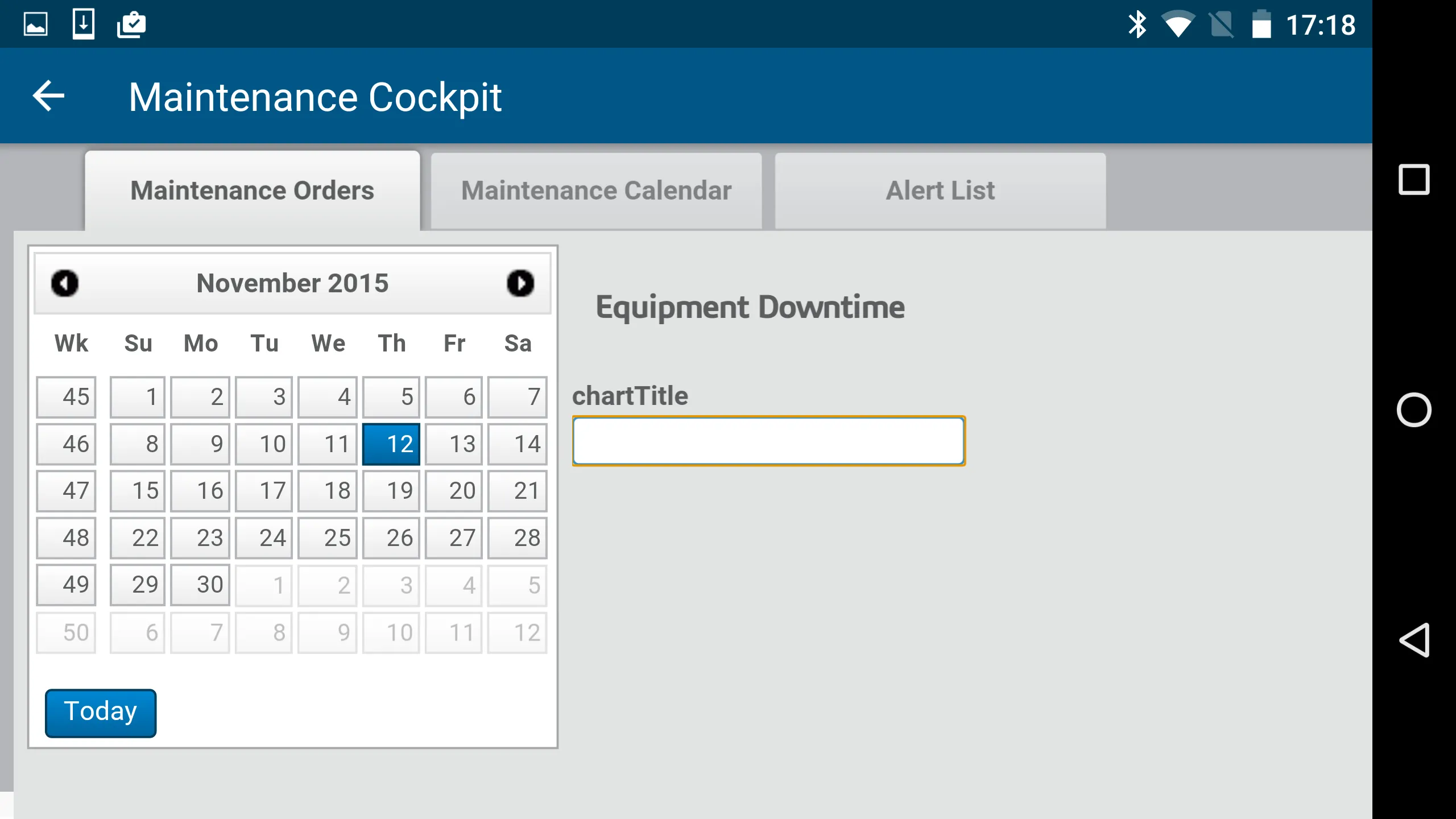Select greyed week 50 cell
The width and height of the screenshot is (1456, 819).
coord(66,632)
